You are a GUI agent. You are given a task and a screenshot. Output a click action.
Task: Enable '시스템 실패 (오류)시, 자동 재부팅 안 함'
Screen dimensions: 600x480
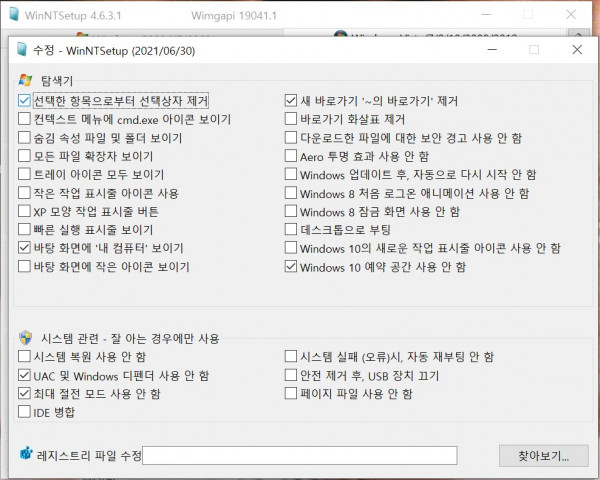pyautogui.click(x=291, y=356)
